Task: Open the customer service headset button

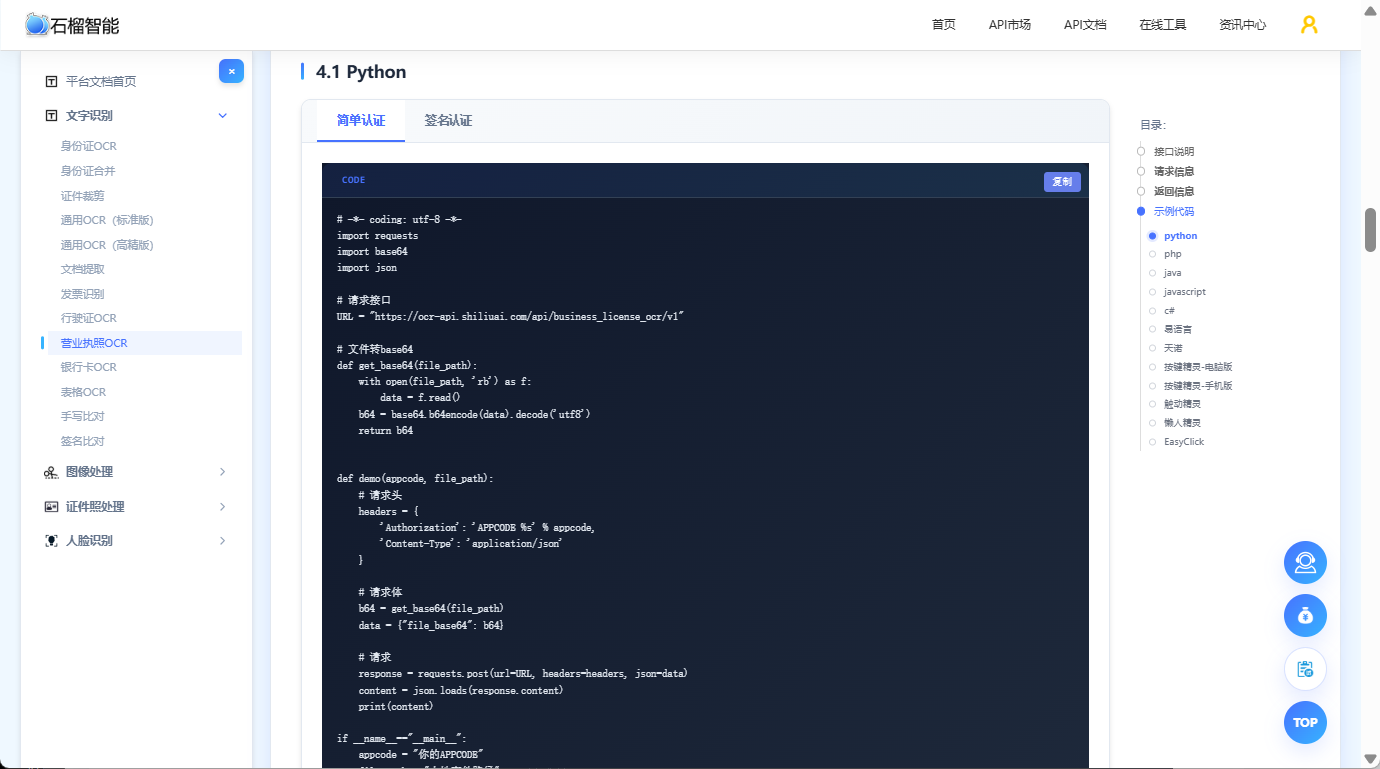Action: 1305,563
